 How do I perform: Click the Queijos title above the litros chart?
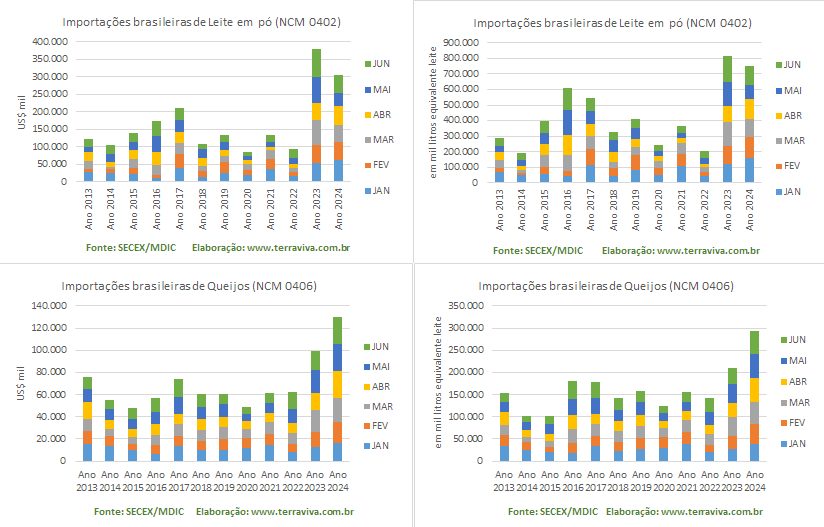click(606, 286)
